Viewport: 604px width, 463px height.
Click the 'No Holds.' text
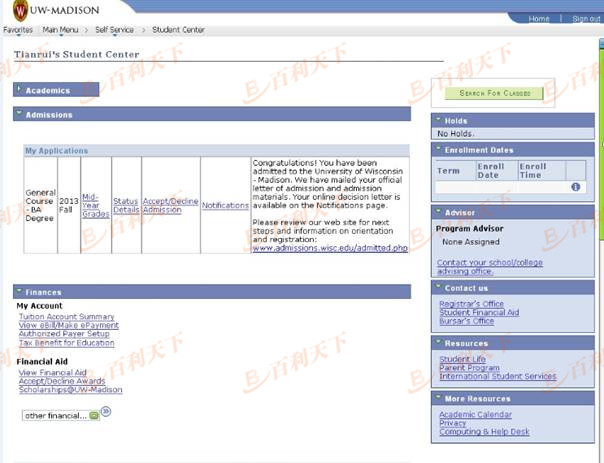pyautogui.click(x=455, y=134)
